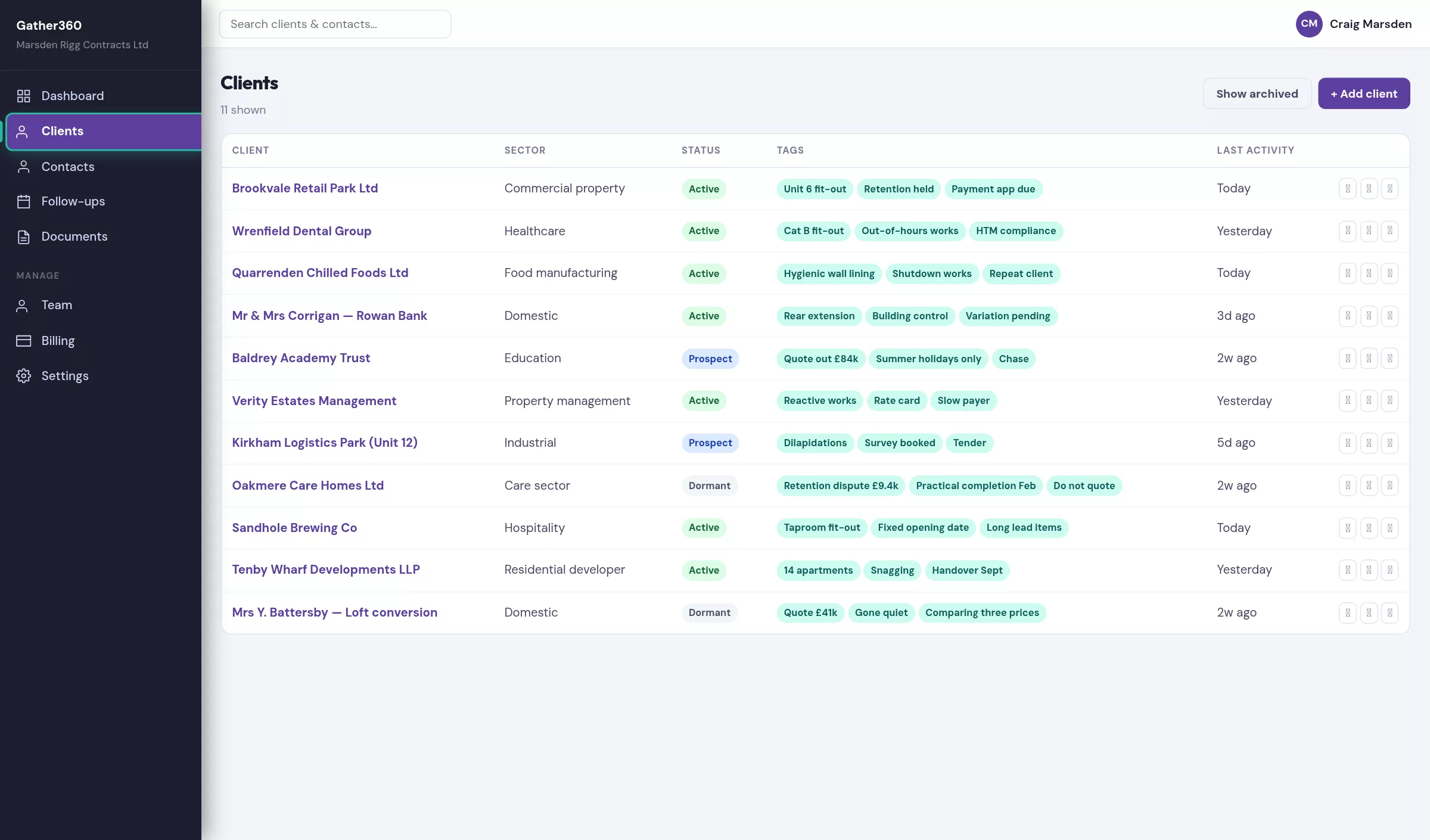Open Tenby Wharf Developments LLP client
The image size is (1430, 840).
click(x=326, y=570)
